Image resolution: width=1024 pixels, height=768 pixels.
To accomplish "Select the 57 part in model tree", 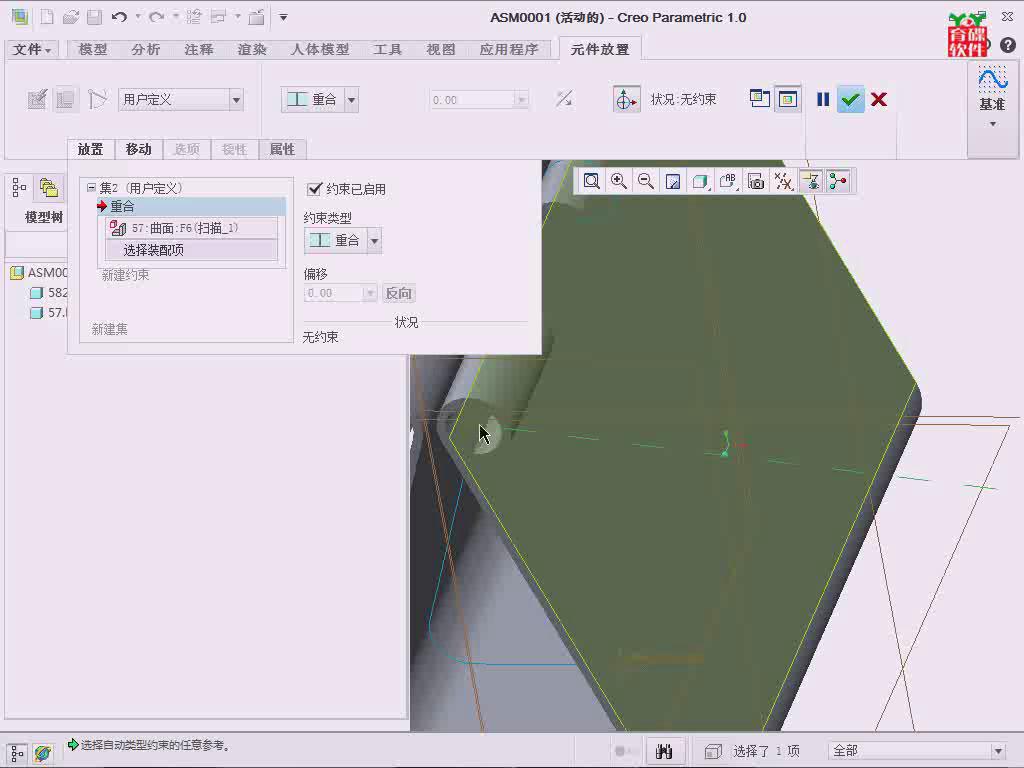I will [x=50, y=313].
